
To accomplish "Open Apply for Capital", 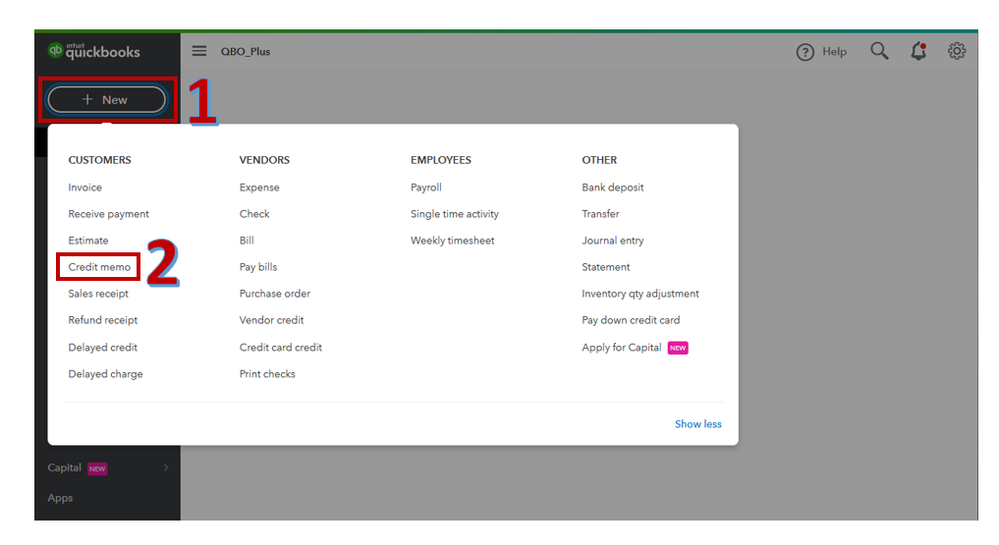I will pos(621,347).
